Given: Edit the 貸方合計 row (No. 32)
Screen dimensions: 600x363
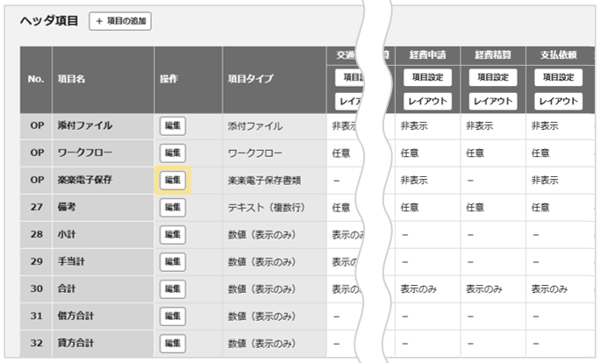Looking at the screenshot, I should (173, 343).
